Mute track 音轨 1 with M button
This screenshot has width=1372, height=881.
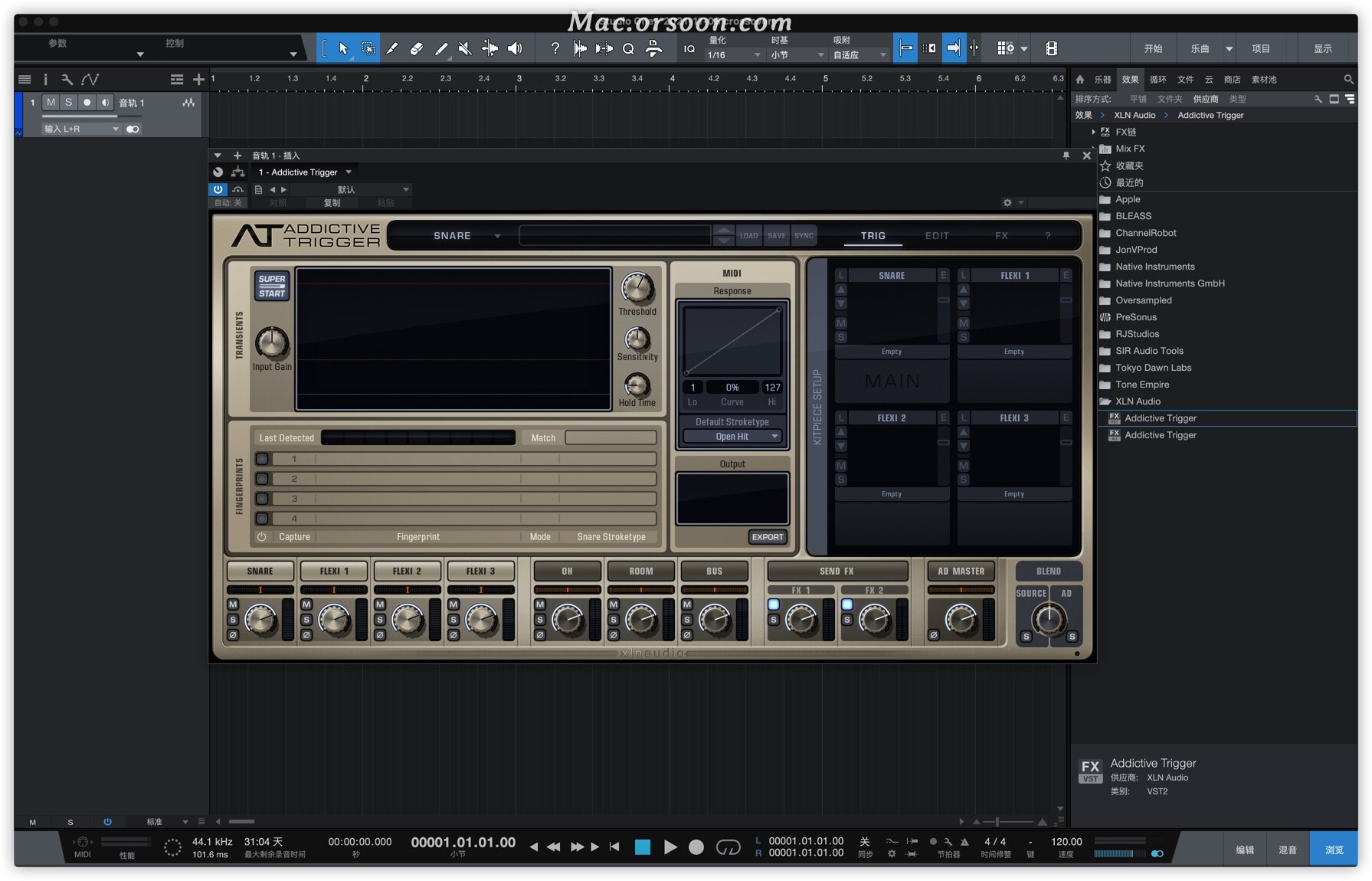(51, 103)
